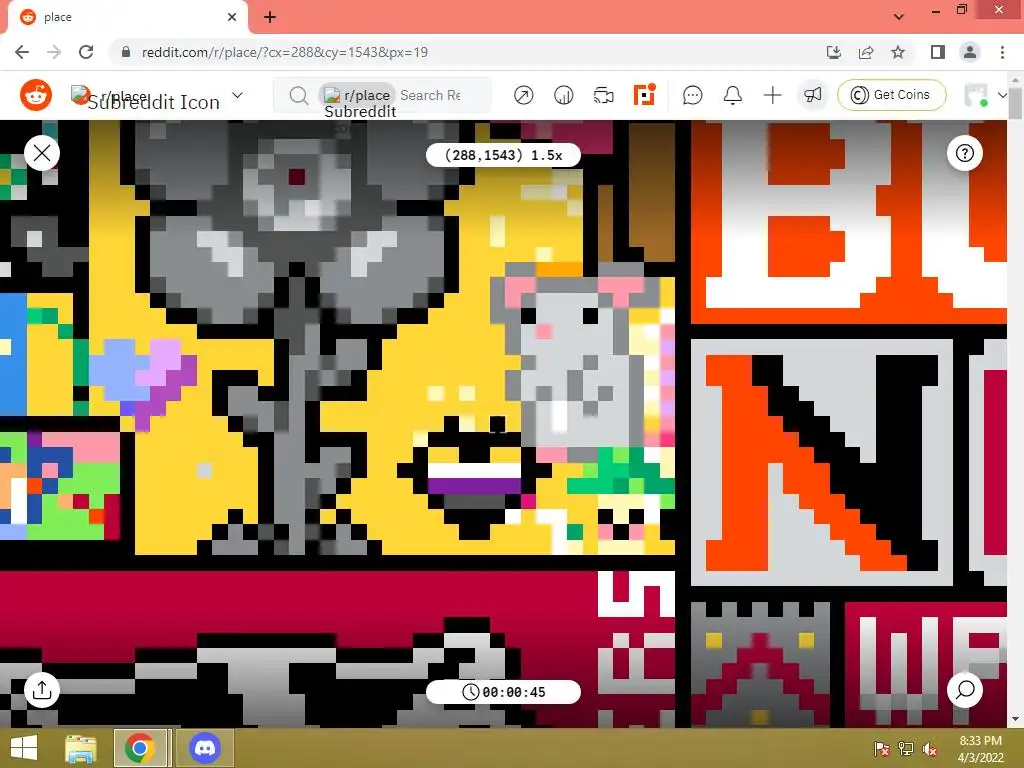Bookmark this tab with star icon
The image size is (1024, 768).
pyautogui.click(x=898, y=52)
